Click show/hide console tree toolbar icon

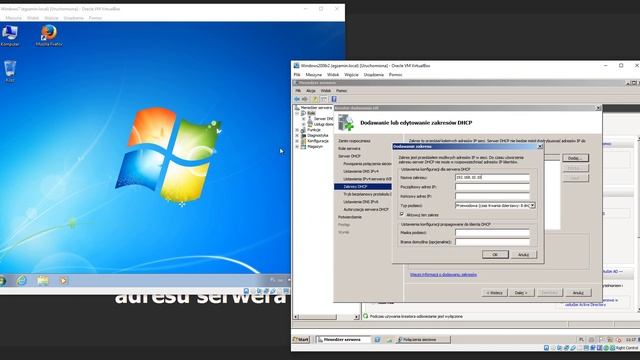(324, 99)
